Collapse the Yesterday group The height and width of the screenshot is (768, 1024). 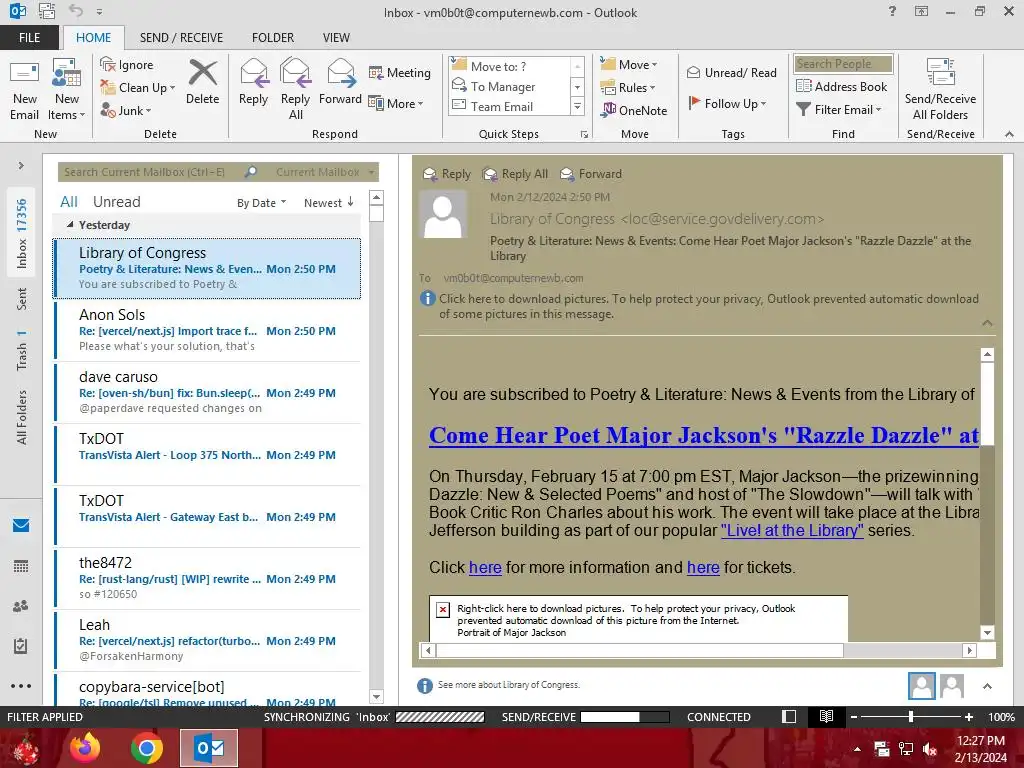point(70,225)
